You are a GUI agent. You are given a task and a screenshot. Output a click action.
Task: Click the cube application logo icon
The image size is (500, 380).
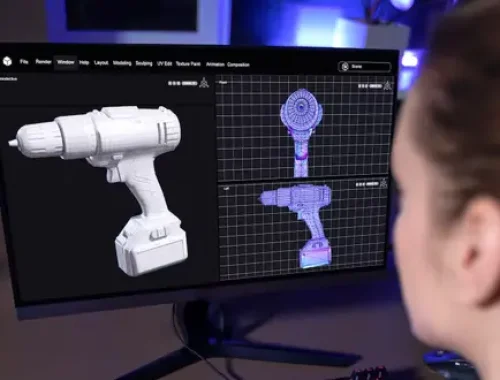[x=7, y=61]
